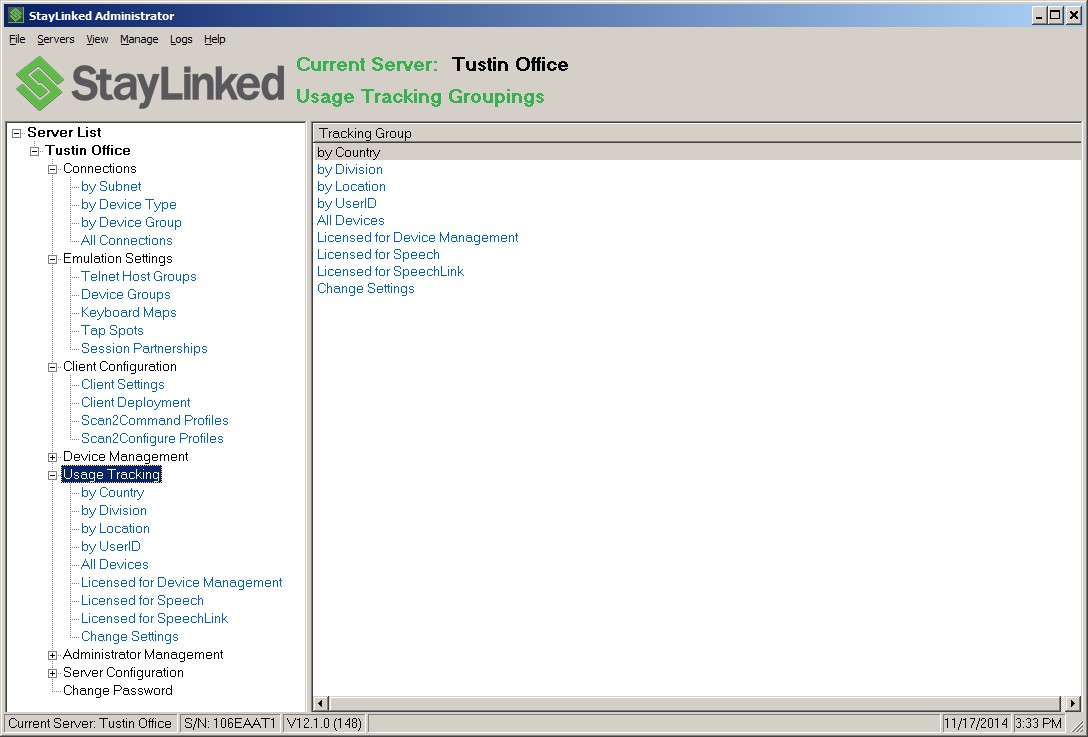1088x737 pixels.
Task: Expand the Administrator Management node
Action: tap(51, 654)
